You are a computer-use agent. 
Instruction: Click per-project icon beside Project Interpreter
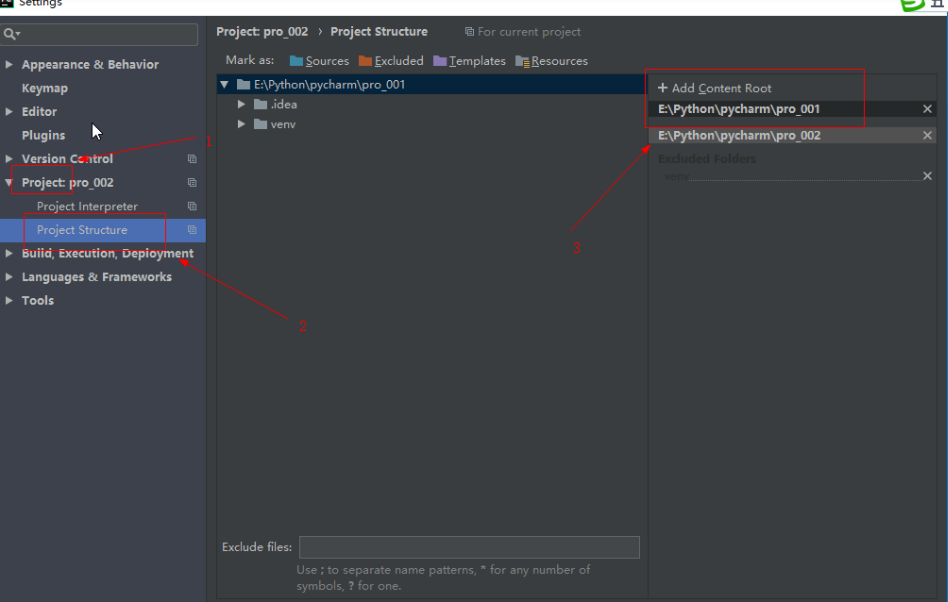click(192, 206)
